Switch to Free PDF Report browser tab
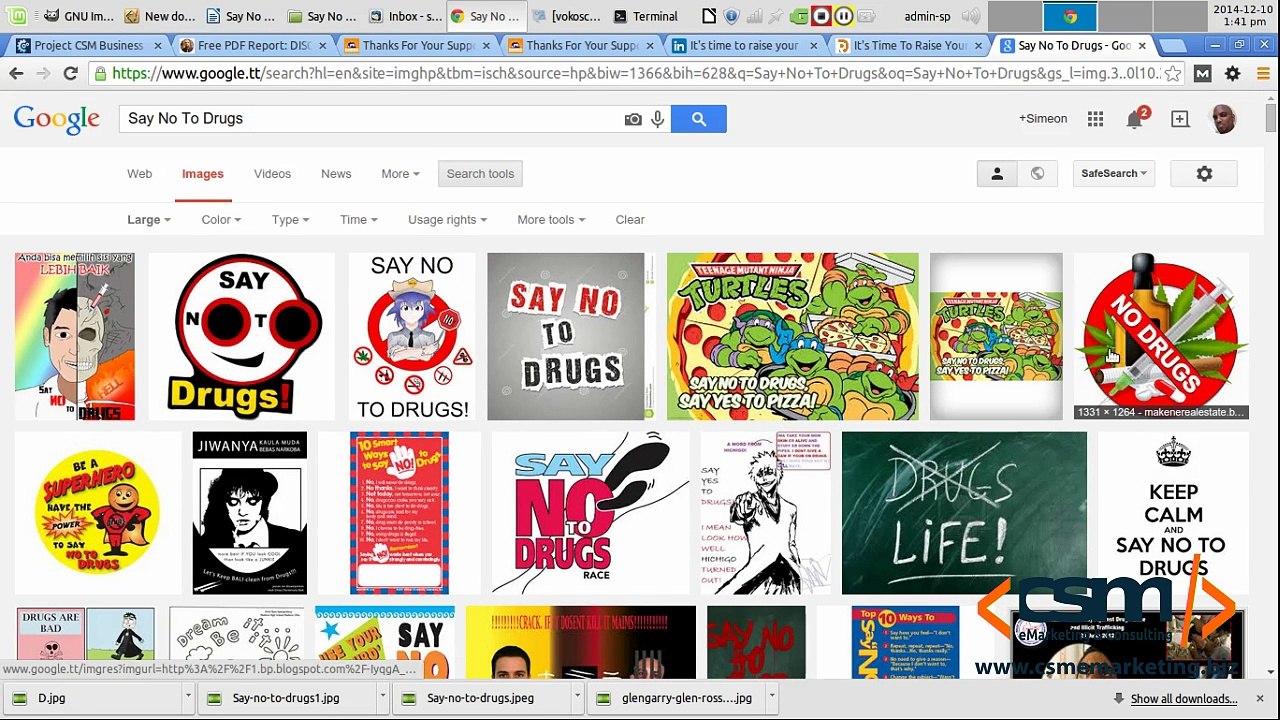Image resolution: width=1280 pixels, height=720 pixels. coord(250,45)
